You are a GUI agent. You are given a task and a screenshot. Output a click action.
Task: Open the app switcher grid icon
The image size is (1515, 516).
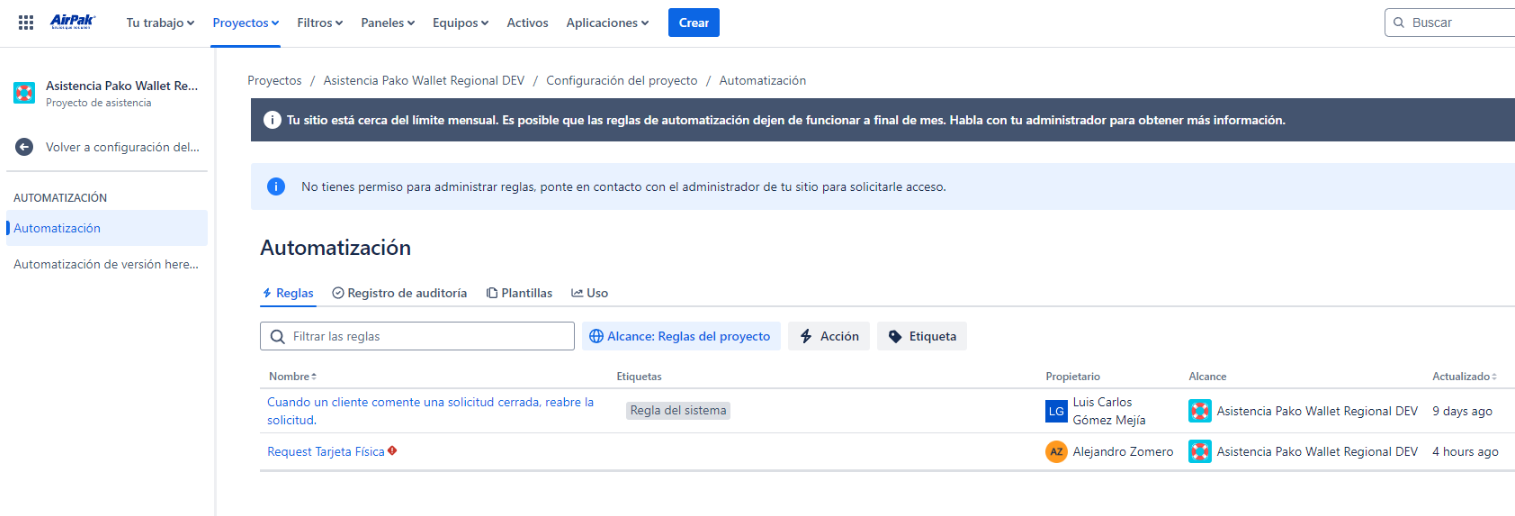tap(26, 22)
